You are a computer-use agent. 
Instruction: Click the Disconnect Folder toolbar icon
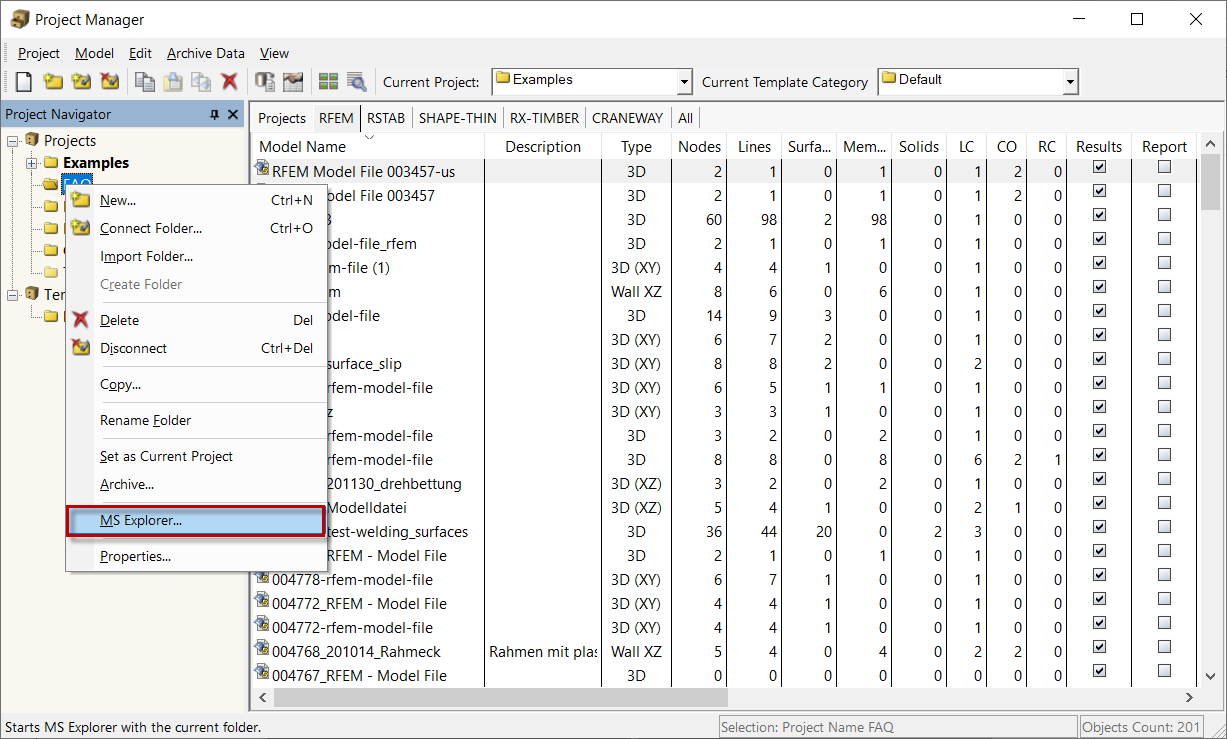point(110,81)
